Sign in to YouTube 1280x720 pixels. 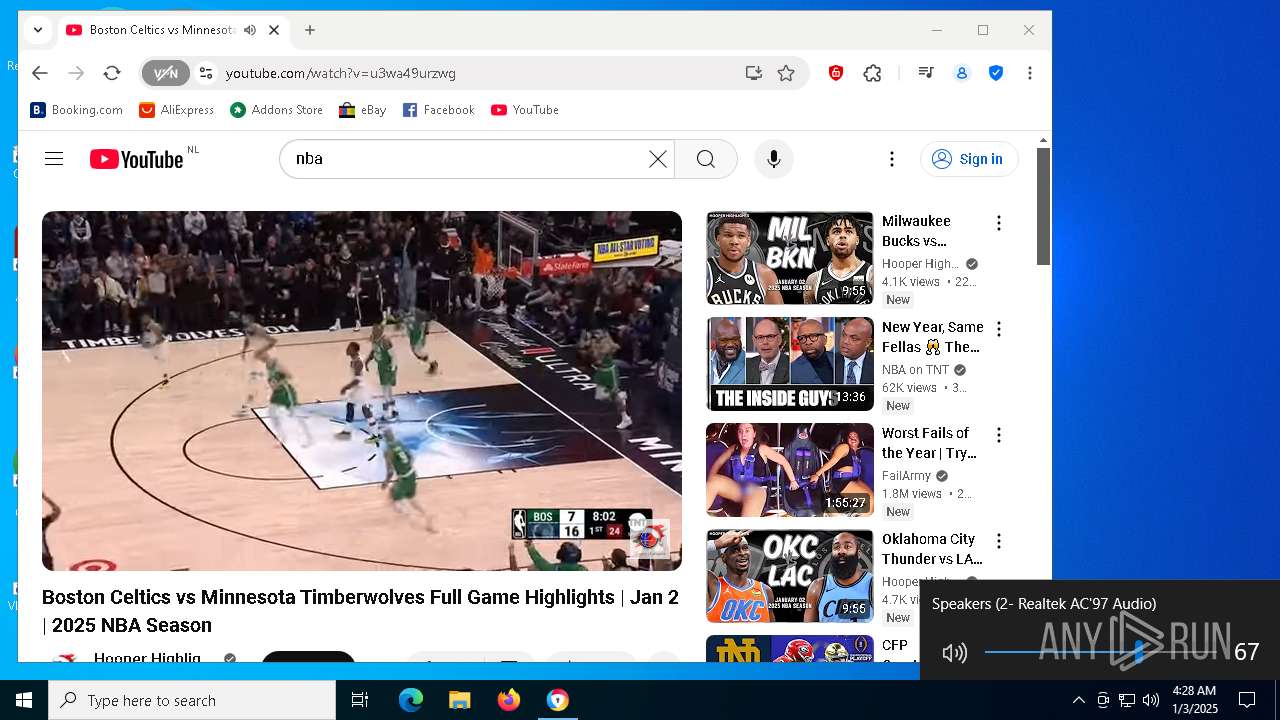pyautogui.click(x=969, y=159)
